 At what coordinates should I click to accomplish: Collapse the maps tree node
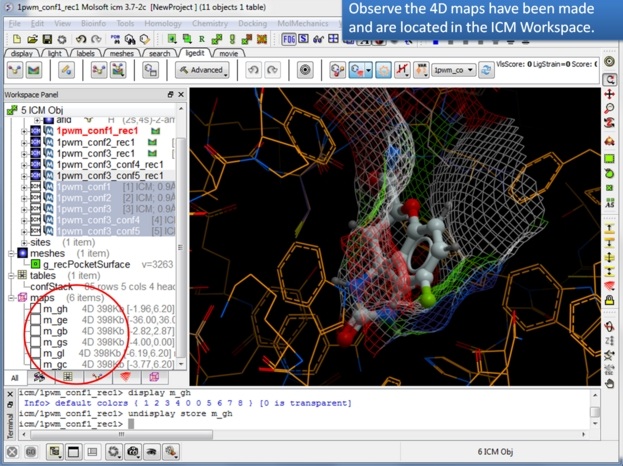[x=13, y=297]
